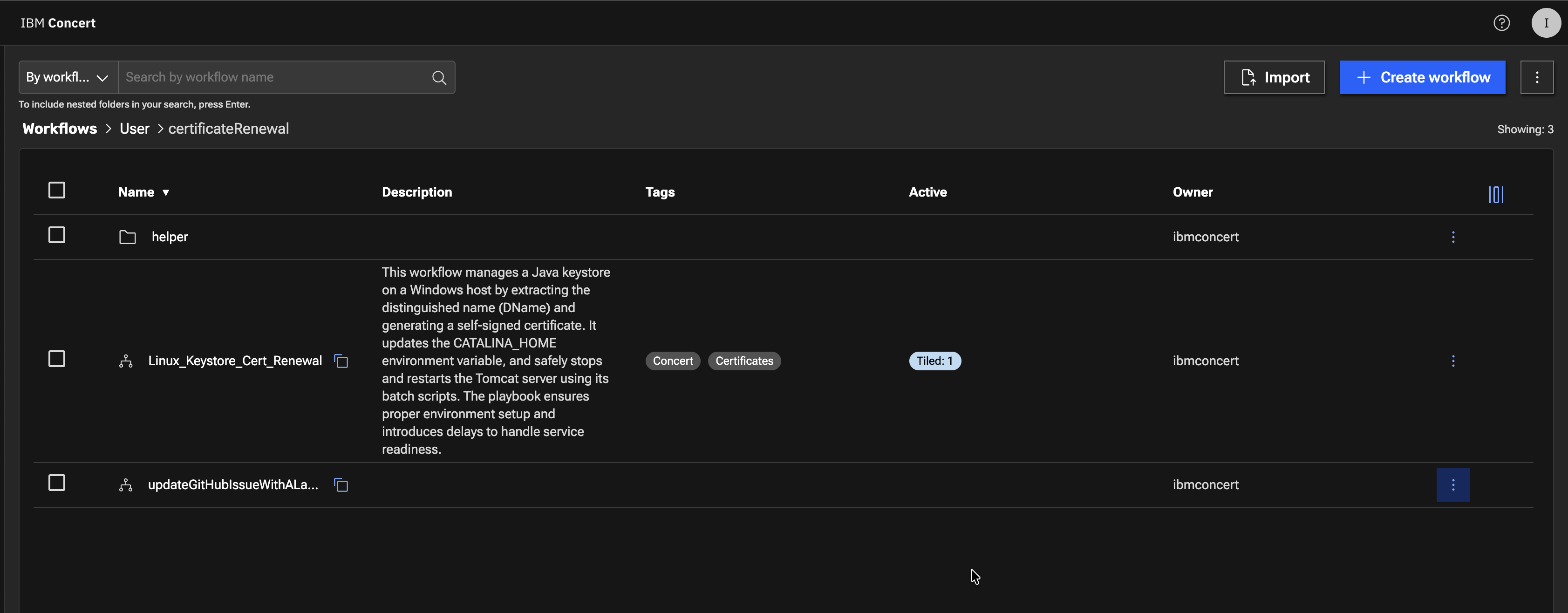
Task: Click the search magnifier icon
Action: tap(439, 77)
